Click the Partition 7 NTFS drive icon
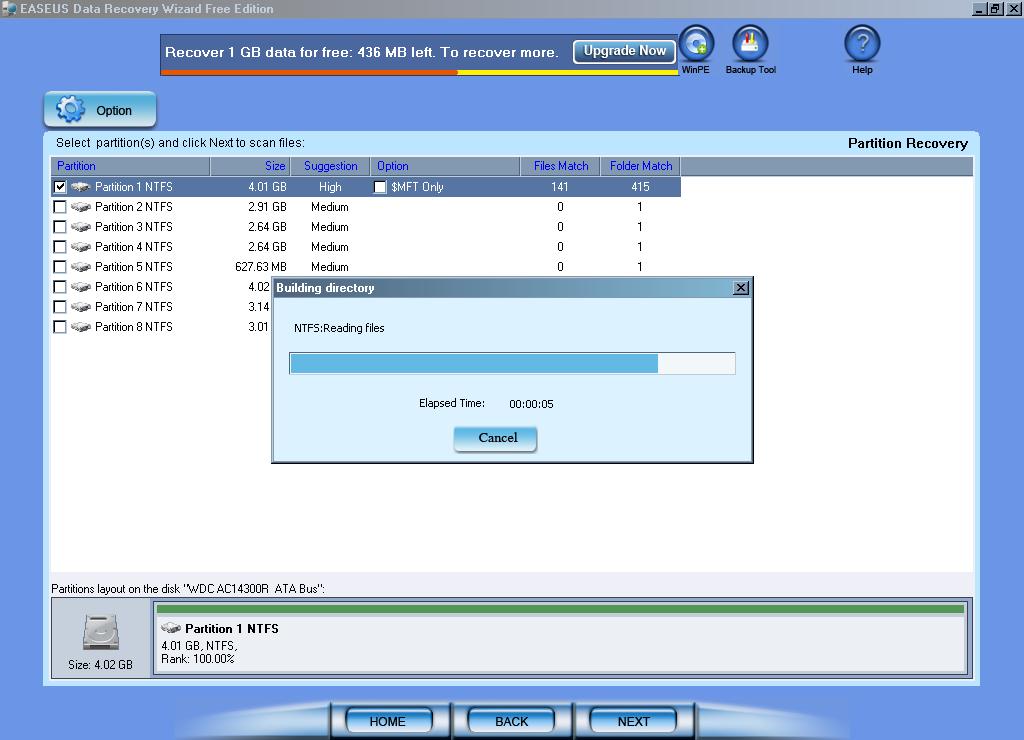 click(x=81, y=307)
